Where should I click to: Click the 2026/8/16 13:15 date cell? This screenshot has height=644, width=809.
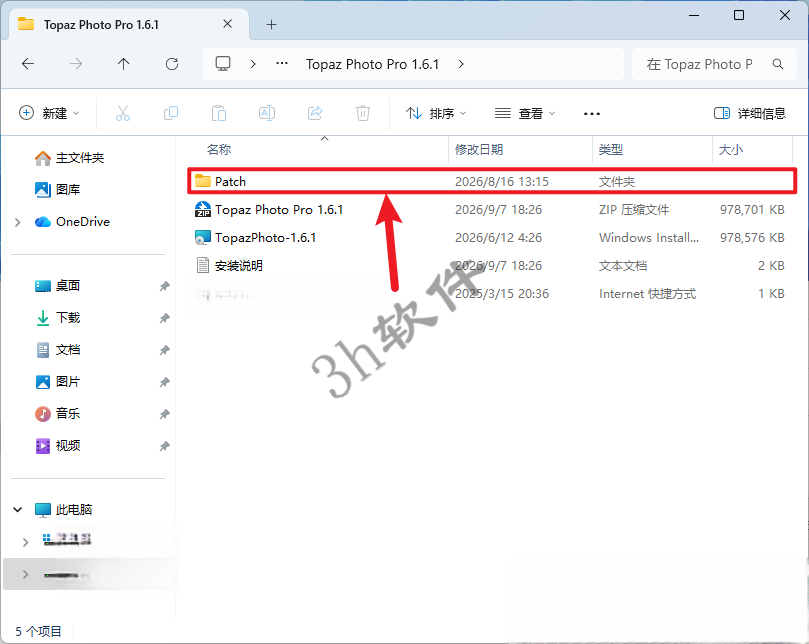[x=501, y=182]
